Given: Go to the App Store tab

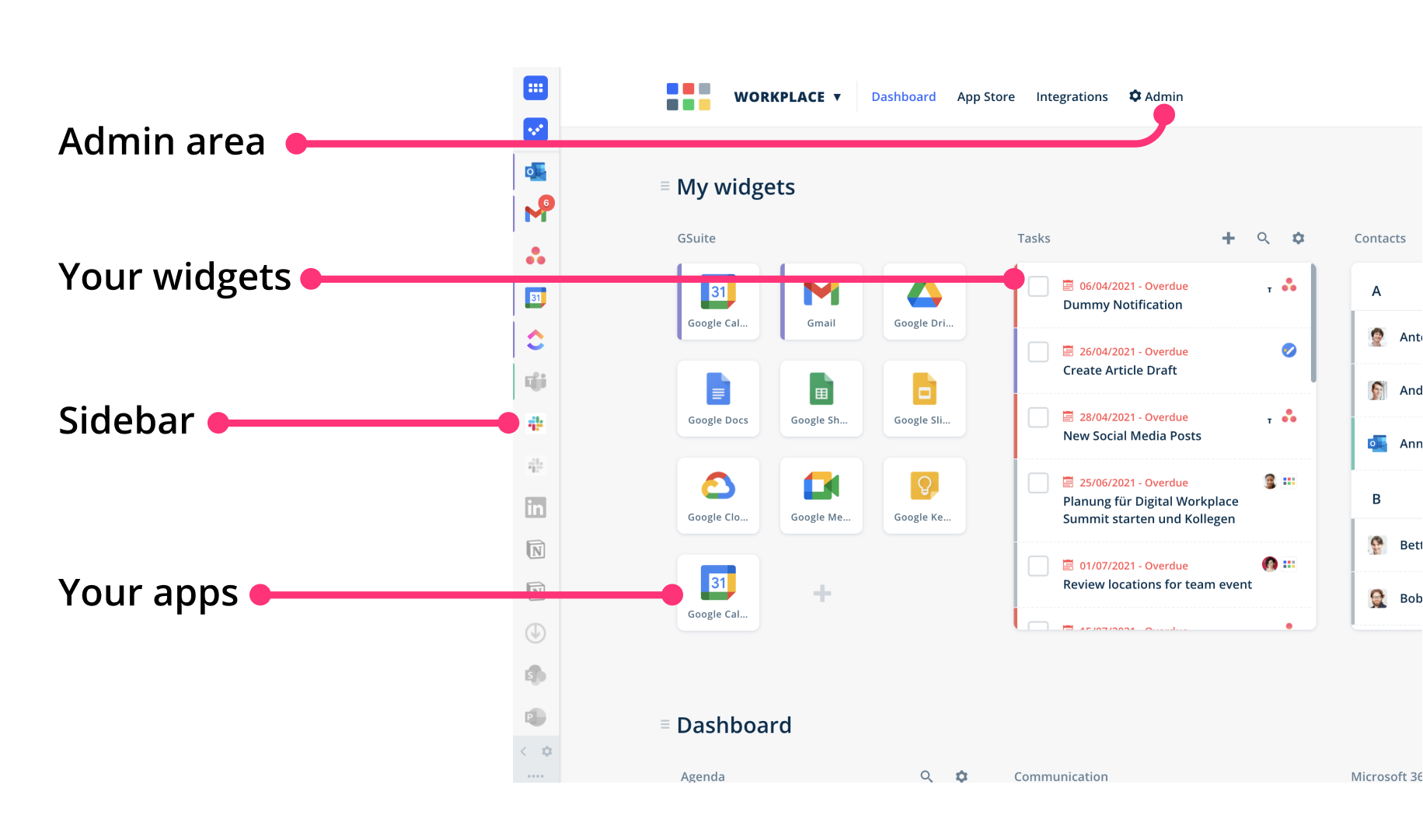Looking at the screenshot, I should 985,96.
